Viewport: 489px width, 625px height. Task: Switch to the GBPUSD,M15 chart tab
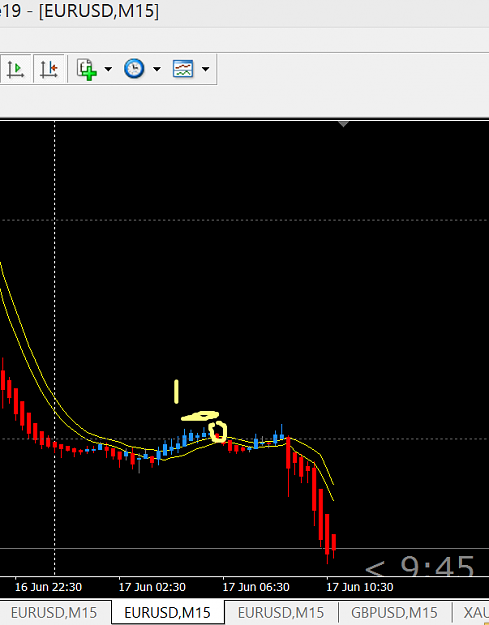coord(394,612)
